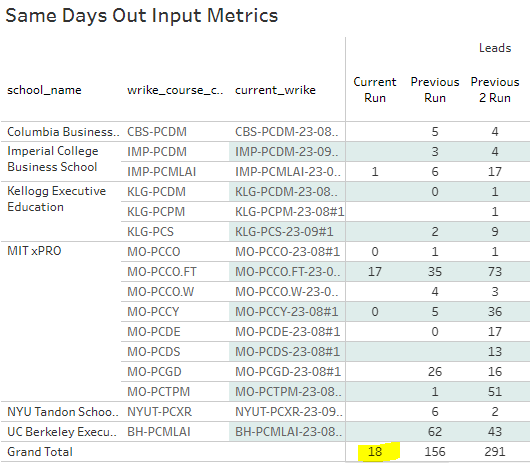
Task: Select the MO-PCTPM course code
Action: click(159, 392)
